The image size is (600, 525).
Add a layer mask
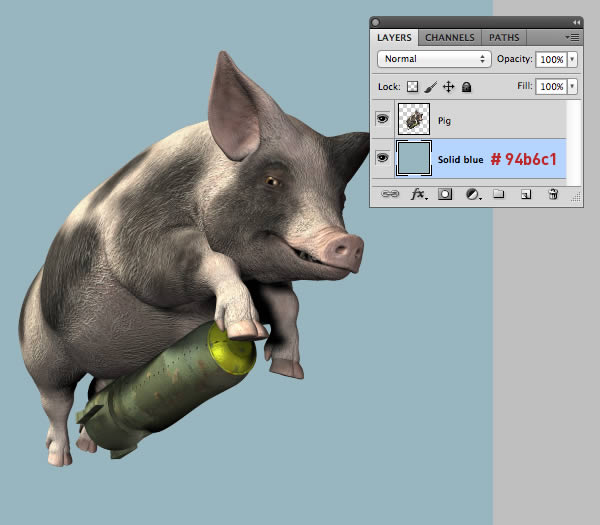coord(445,194)
